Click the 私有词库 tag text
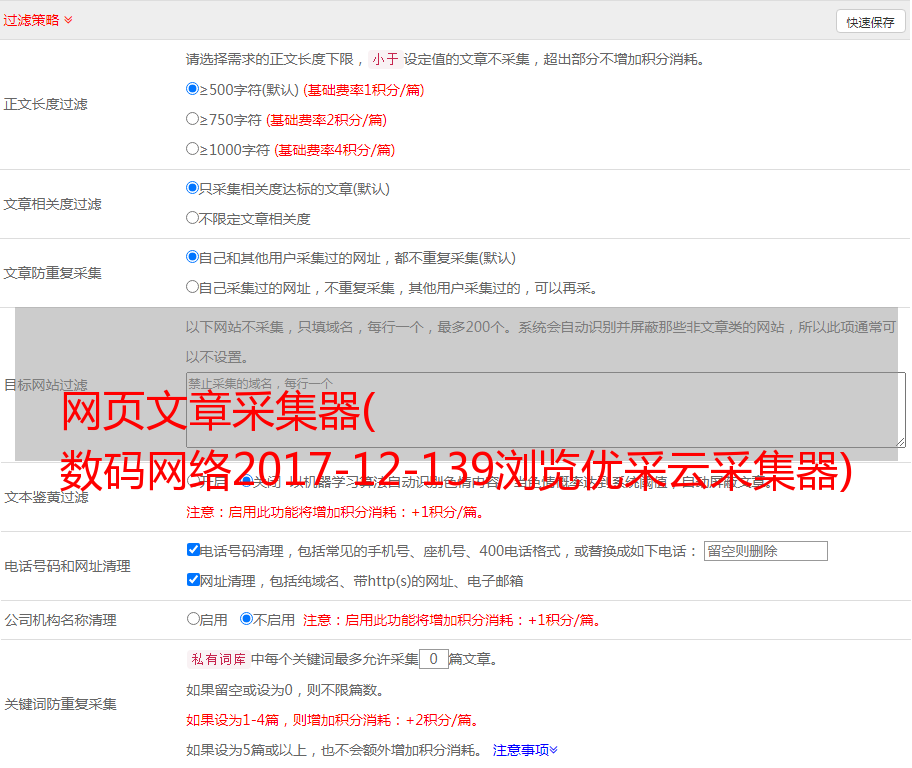Screen dimensions: 912x768 click(219, 659)
